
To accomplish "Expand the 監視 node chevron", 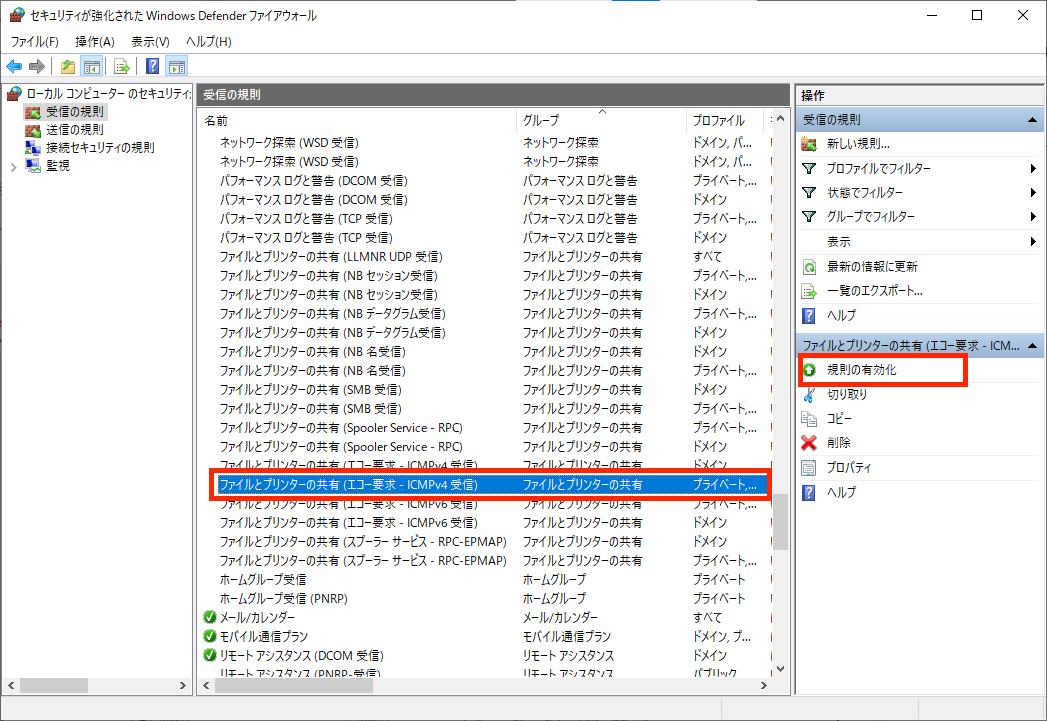I will 13,167.
